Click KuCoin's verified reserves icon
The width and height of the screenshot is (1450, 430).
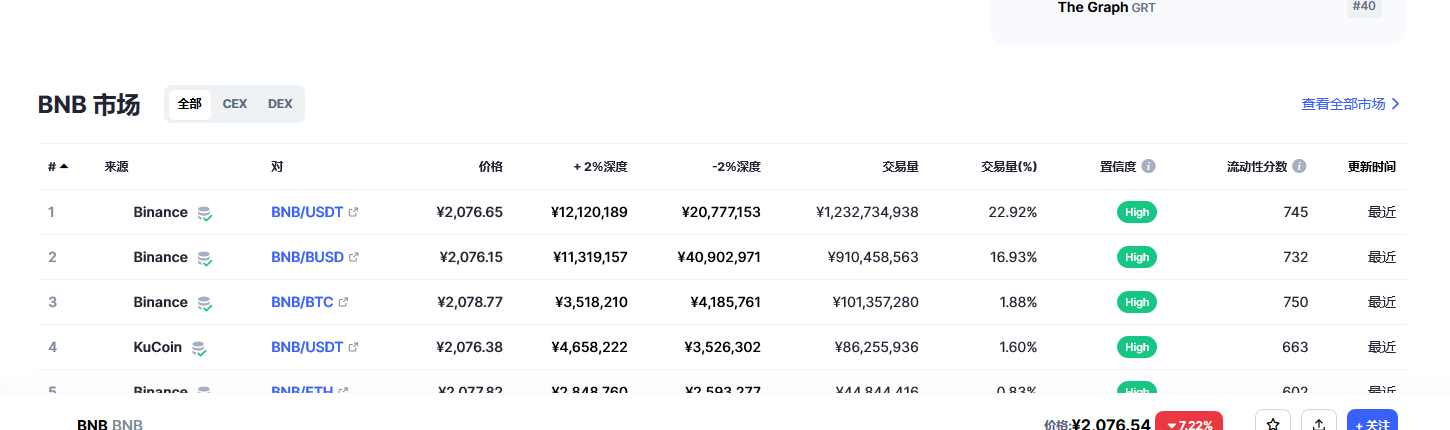click(x=199, y=348)
